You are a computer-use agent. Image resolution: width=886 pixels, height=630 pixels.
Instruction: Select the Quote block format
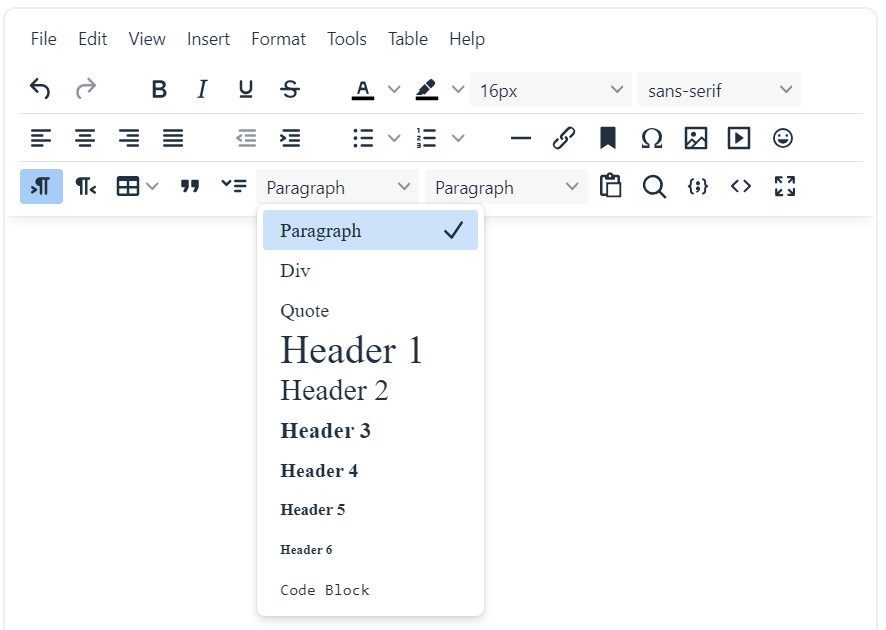click(305, 311)
